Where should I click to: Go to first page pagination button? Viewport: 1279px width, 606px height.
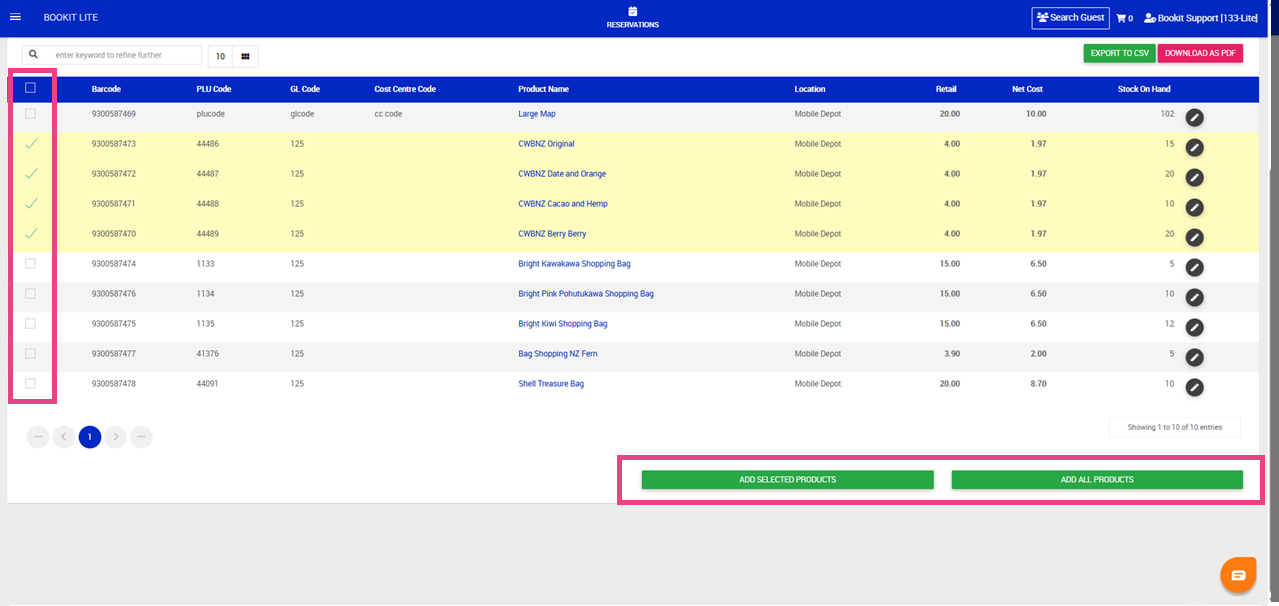(38, 437)
